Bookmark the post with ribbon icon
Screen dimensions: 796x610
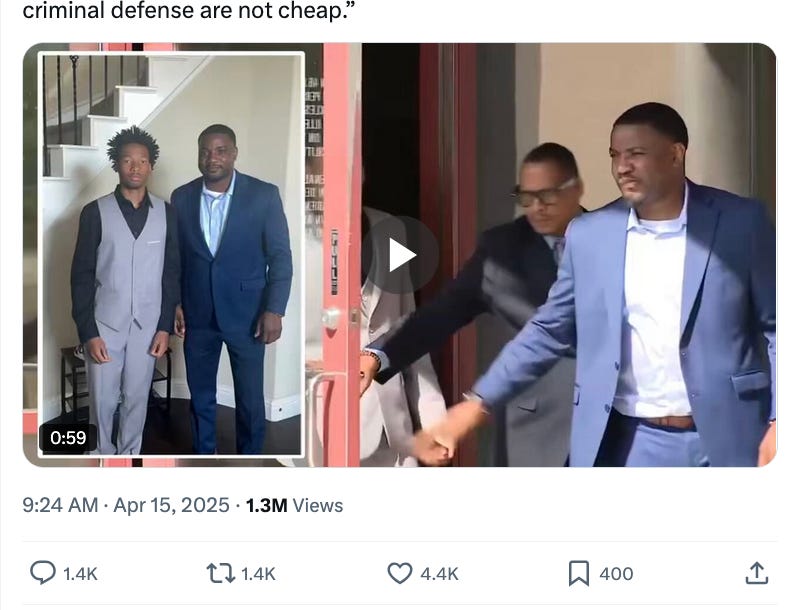point(579,573)
